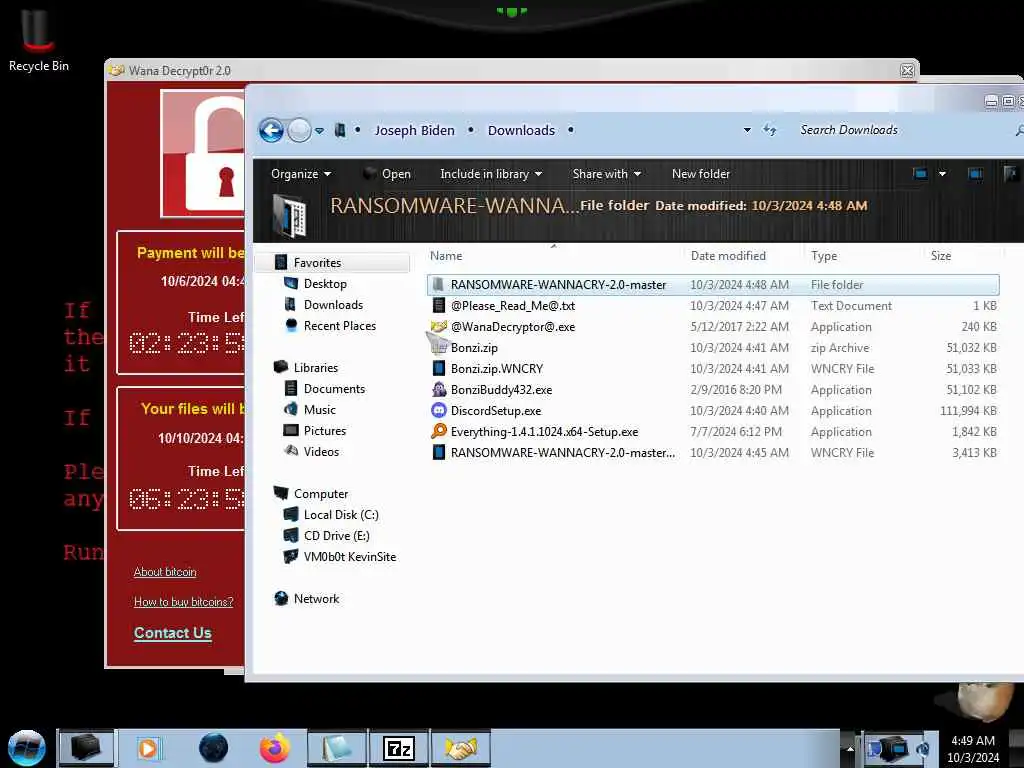Expand the view options dropdown arrow

tap(942, 174)
